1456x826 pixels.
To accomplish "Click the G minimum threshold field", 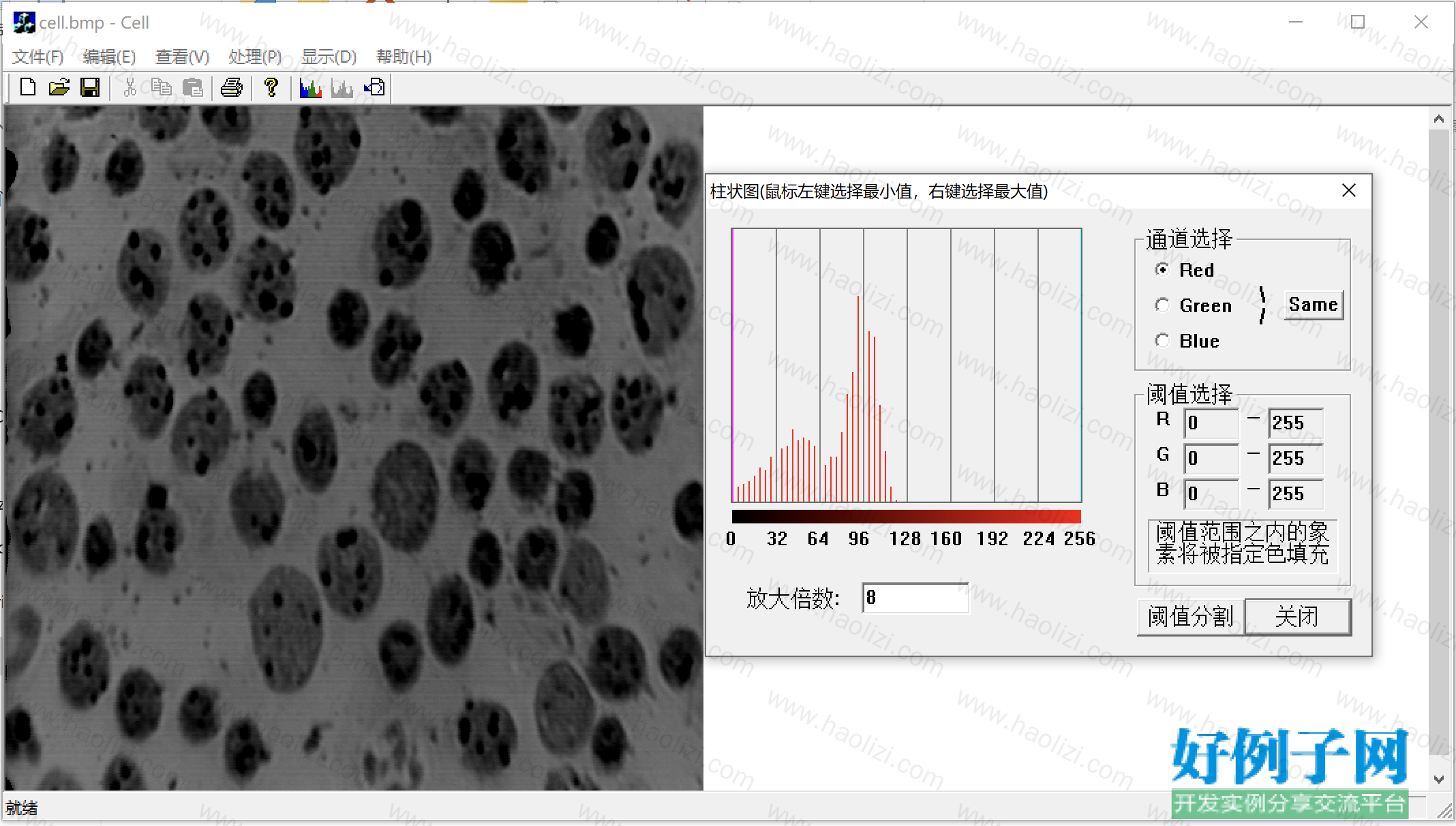I will coord(1211,459).
